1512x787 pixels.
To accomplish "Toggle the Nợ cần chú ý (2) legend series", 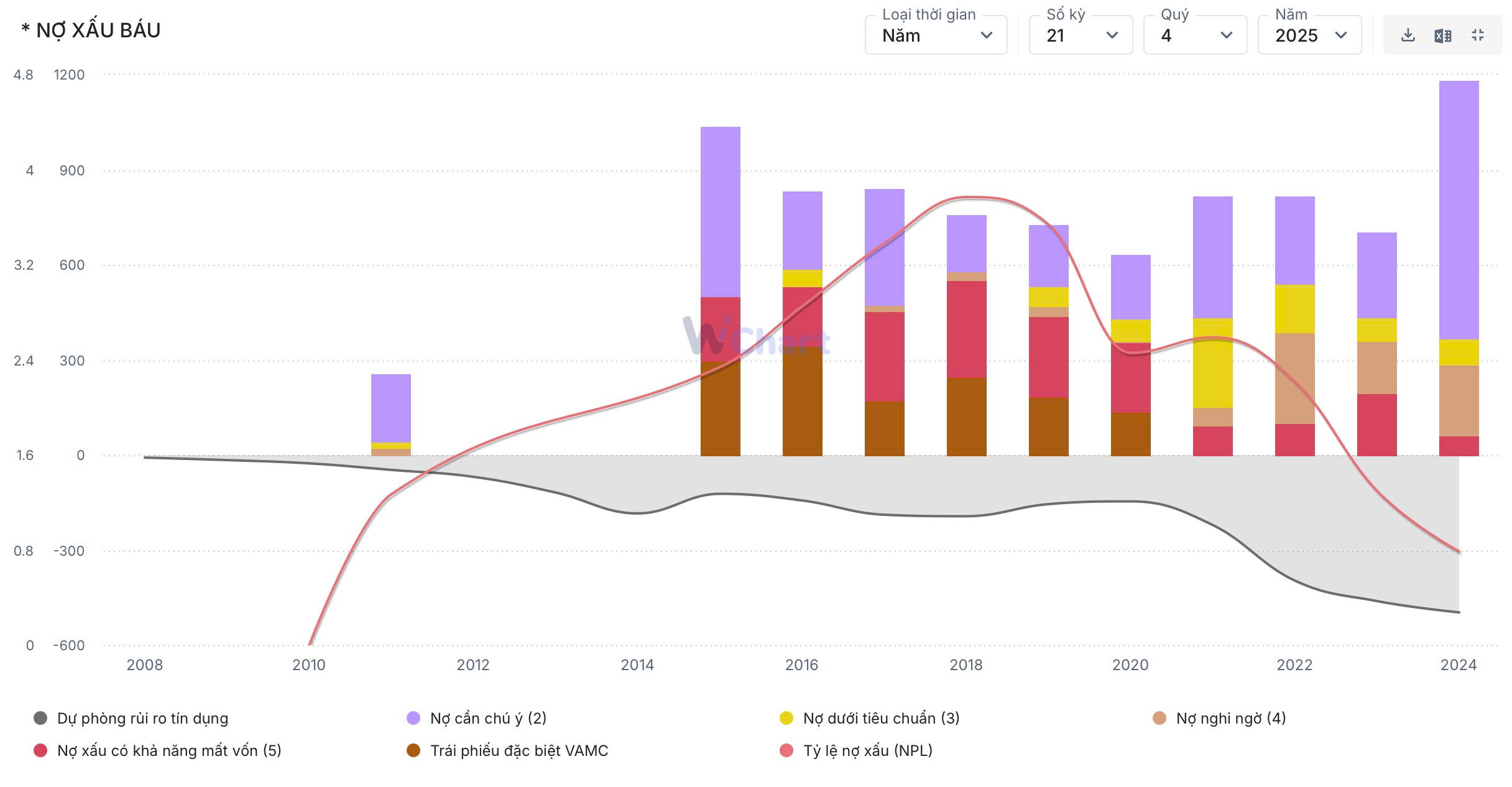I will pos(488,719).
